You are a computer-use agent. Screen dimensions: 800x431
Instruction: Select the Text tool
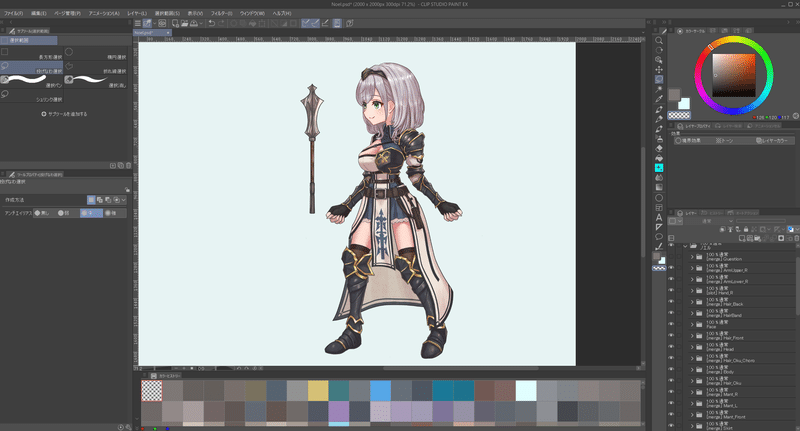(659, 217)
